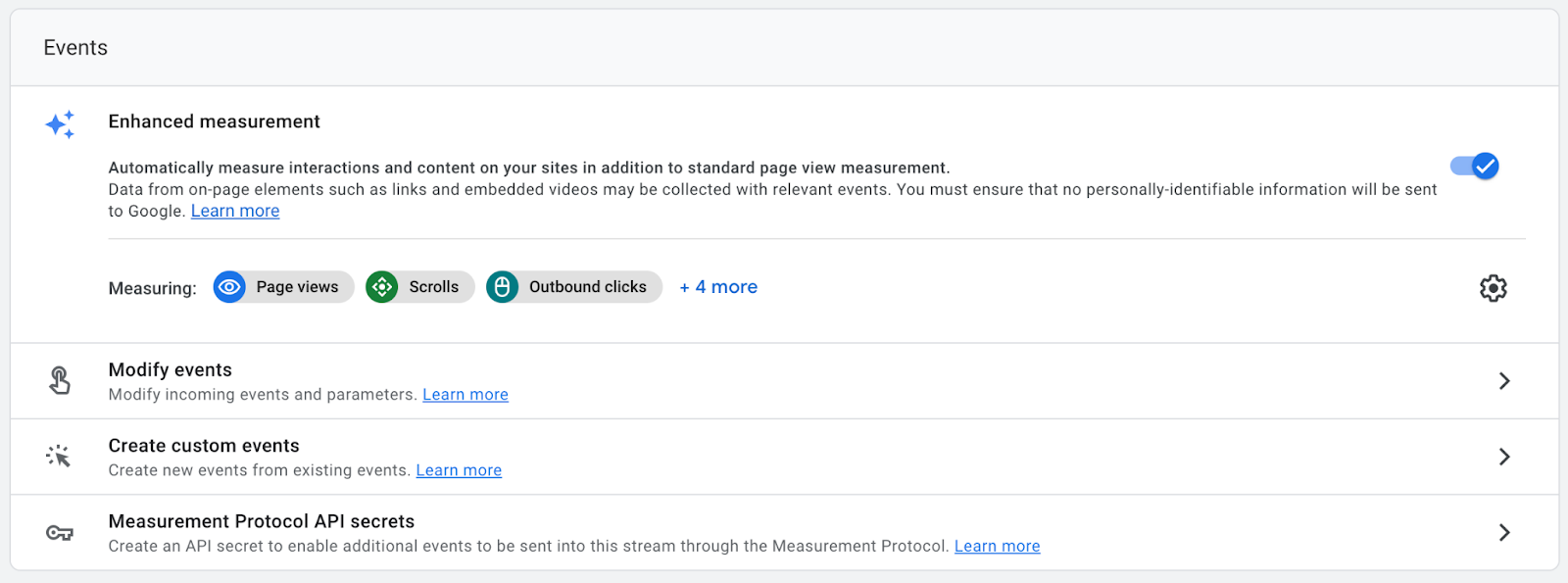1568x583 pixels.
Task: Open enhanced measurement settings gear
Action: click(x=1493, y=288)
